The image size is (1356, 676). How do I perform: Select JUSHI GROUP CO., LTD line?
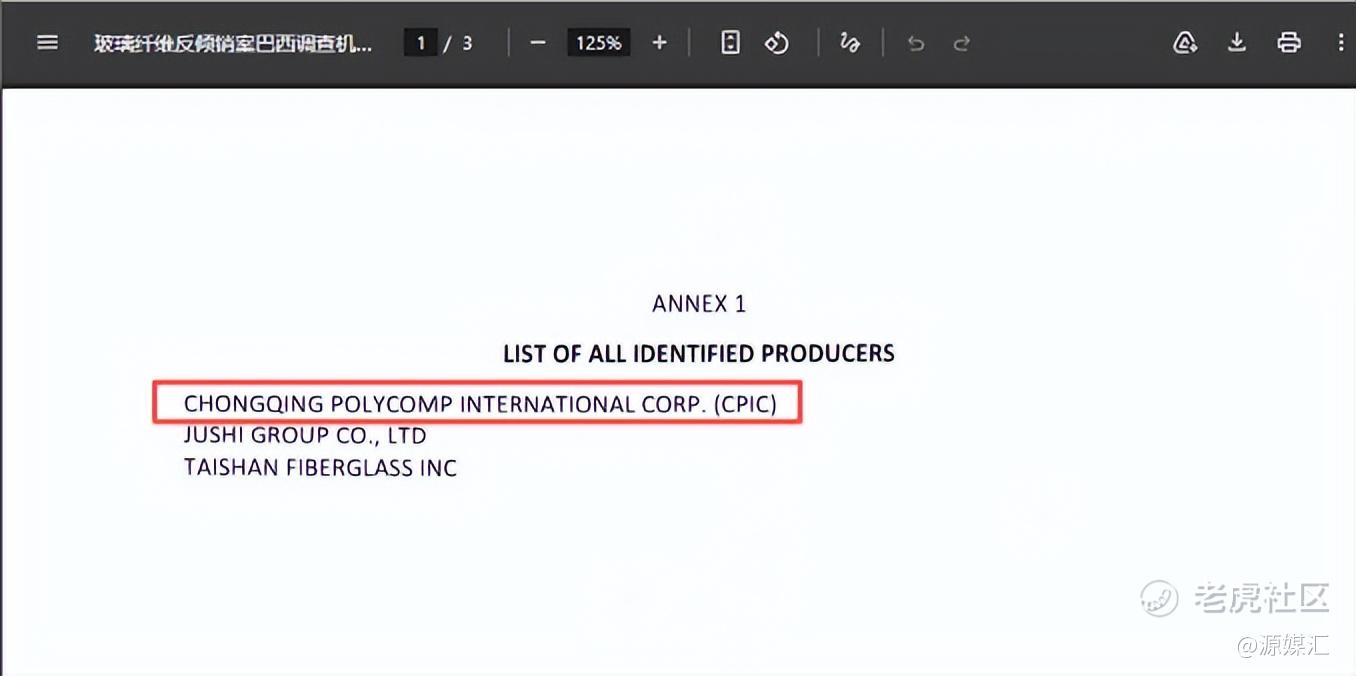tap(305, 435)
